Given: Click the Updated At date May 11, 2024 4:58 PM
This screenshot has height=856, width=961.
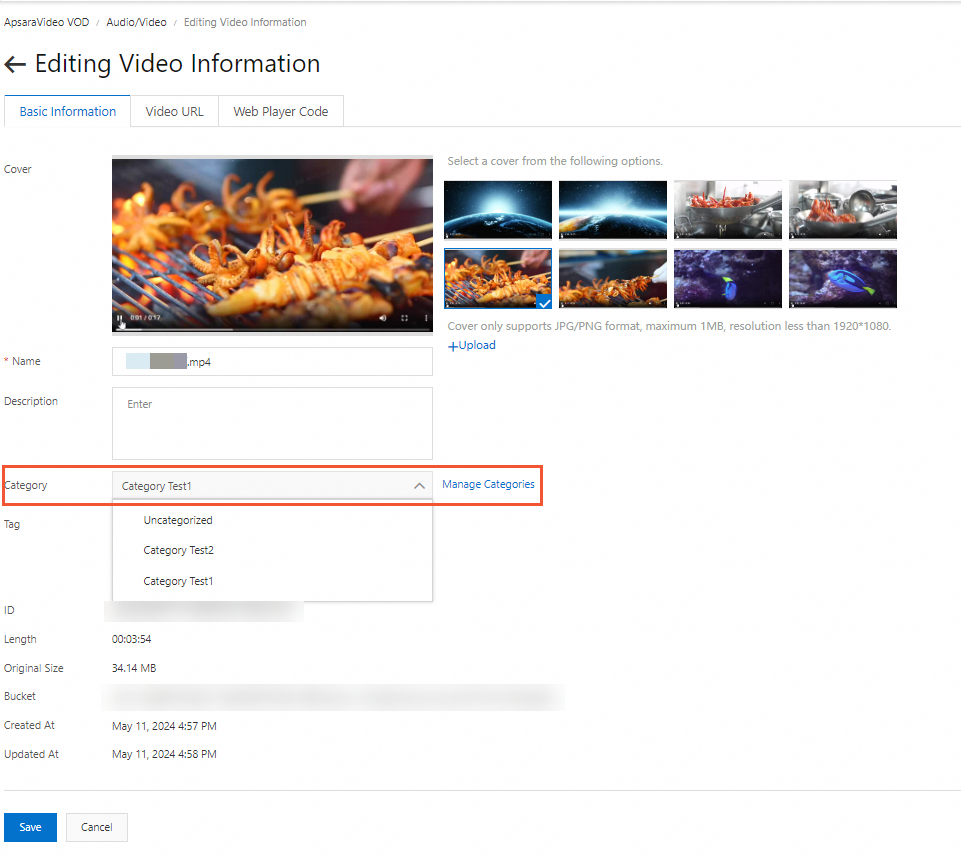Looking at the screenshot, I should pos(164,754).
